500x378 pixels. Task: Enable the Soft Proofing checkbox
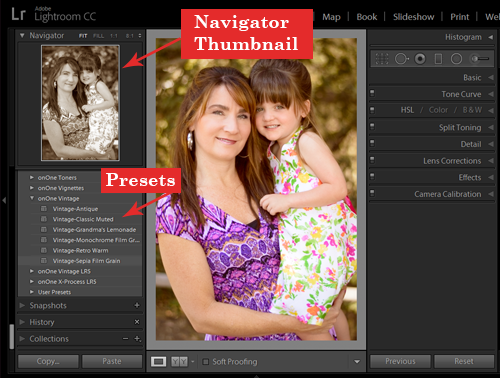coord(206,362)
